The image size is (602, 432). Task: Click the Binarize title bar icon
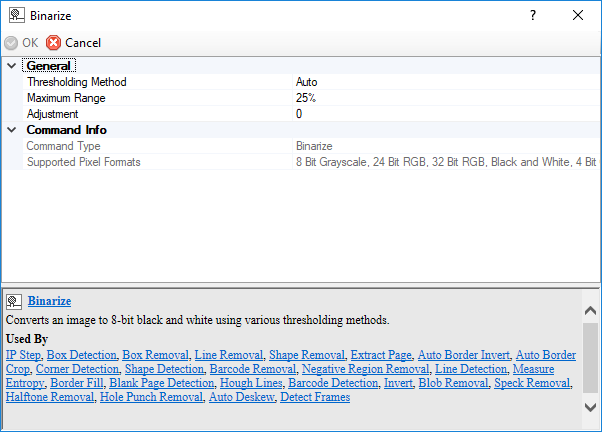pyautogui.click(x=16, y=16)
